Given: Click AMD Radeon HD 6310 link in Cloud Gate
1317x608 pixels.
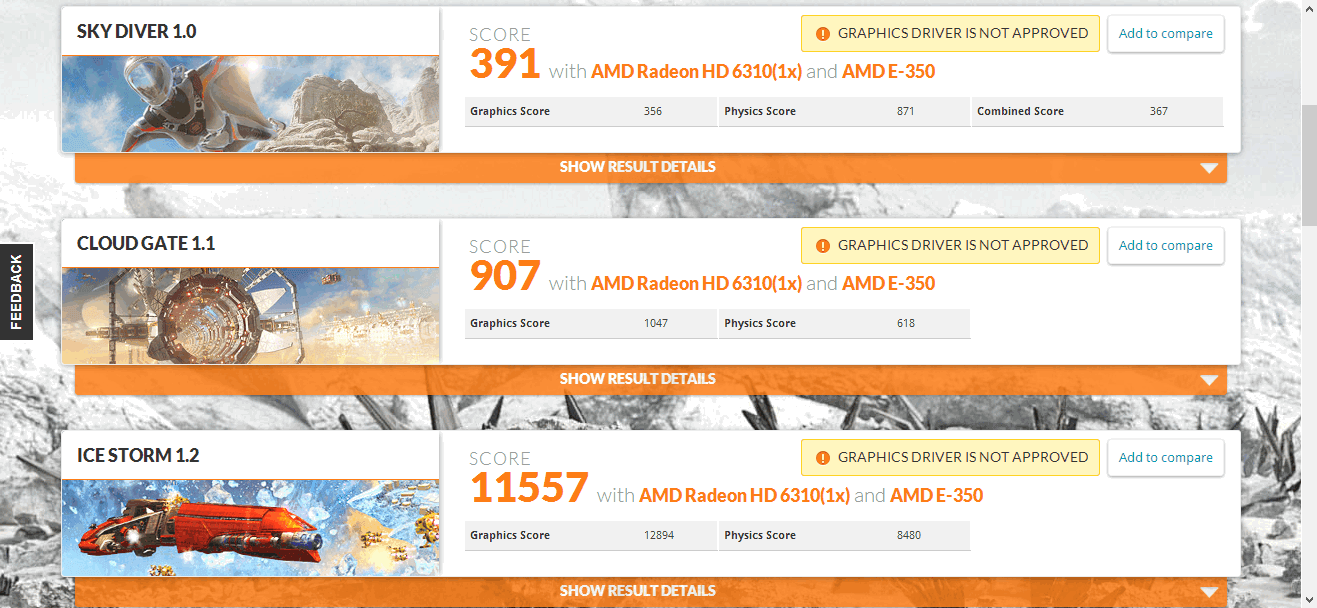Looking at the screenshot, I should point(696,284).
